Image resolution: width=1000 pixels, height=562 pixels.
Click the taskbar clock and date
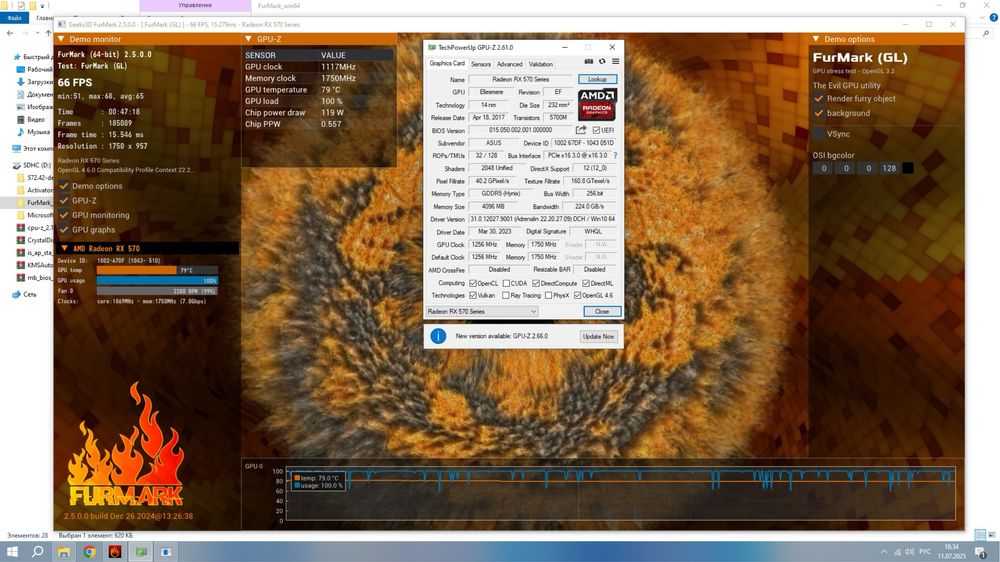click(952, 552)
